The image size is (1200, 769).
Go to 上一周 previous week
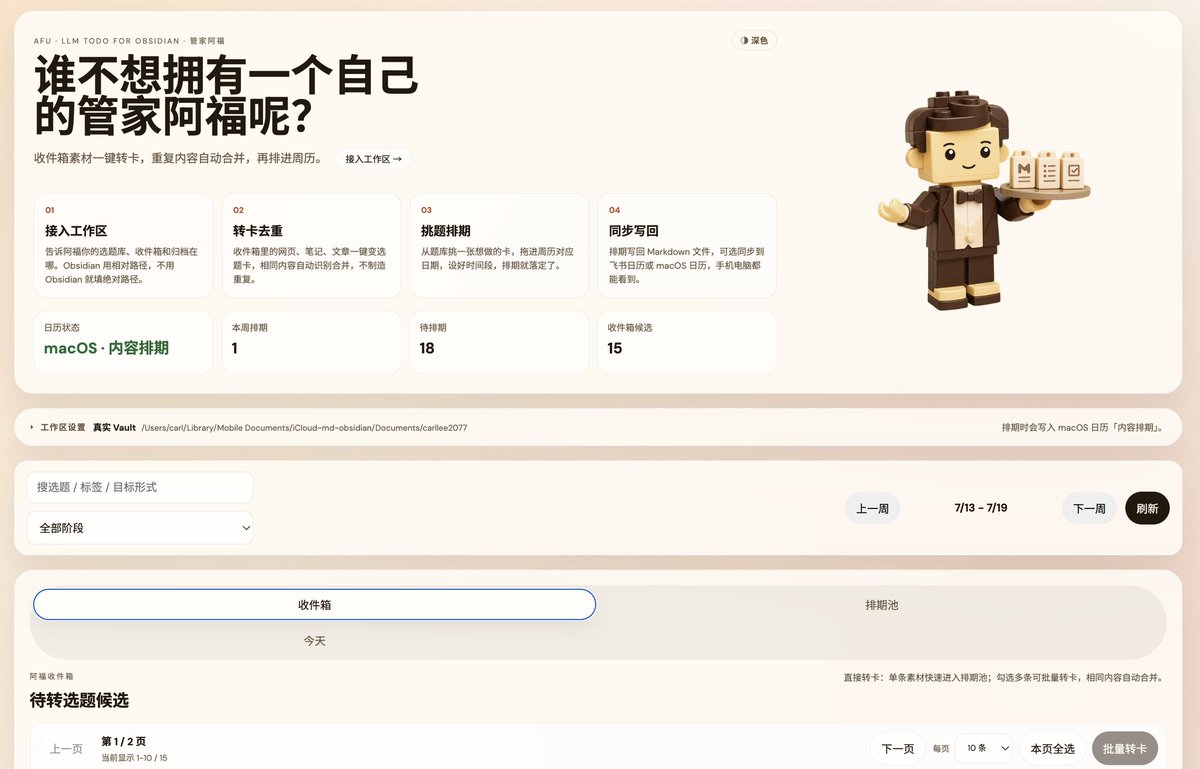pos(873,508)
